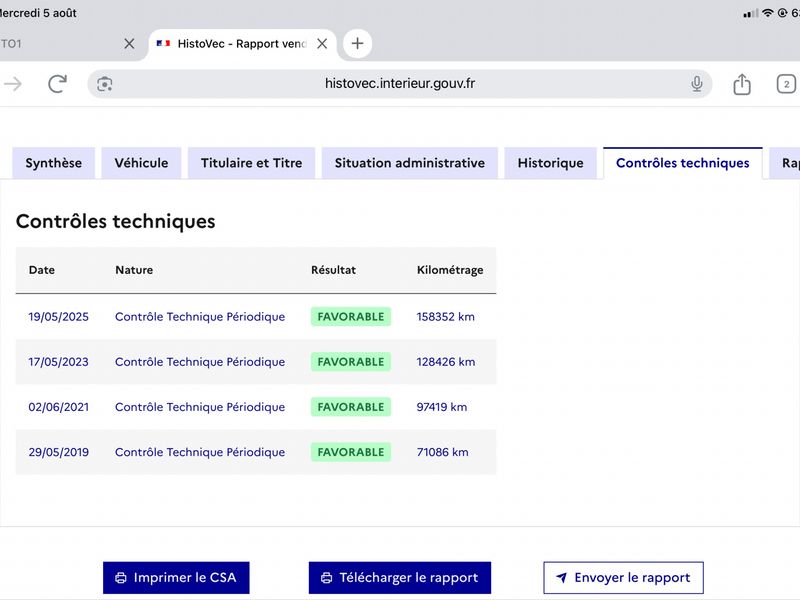Viewport: 800px width, 600px height.
Task: Open the Historique tab
Action: pos(551,163)
